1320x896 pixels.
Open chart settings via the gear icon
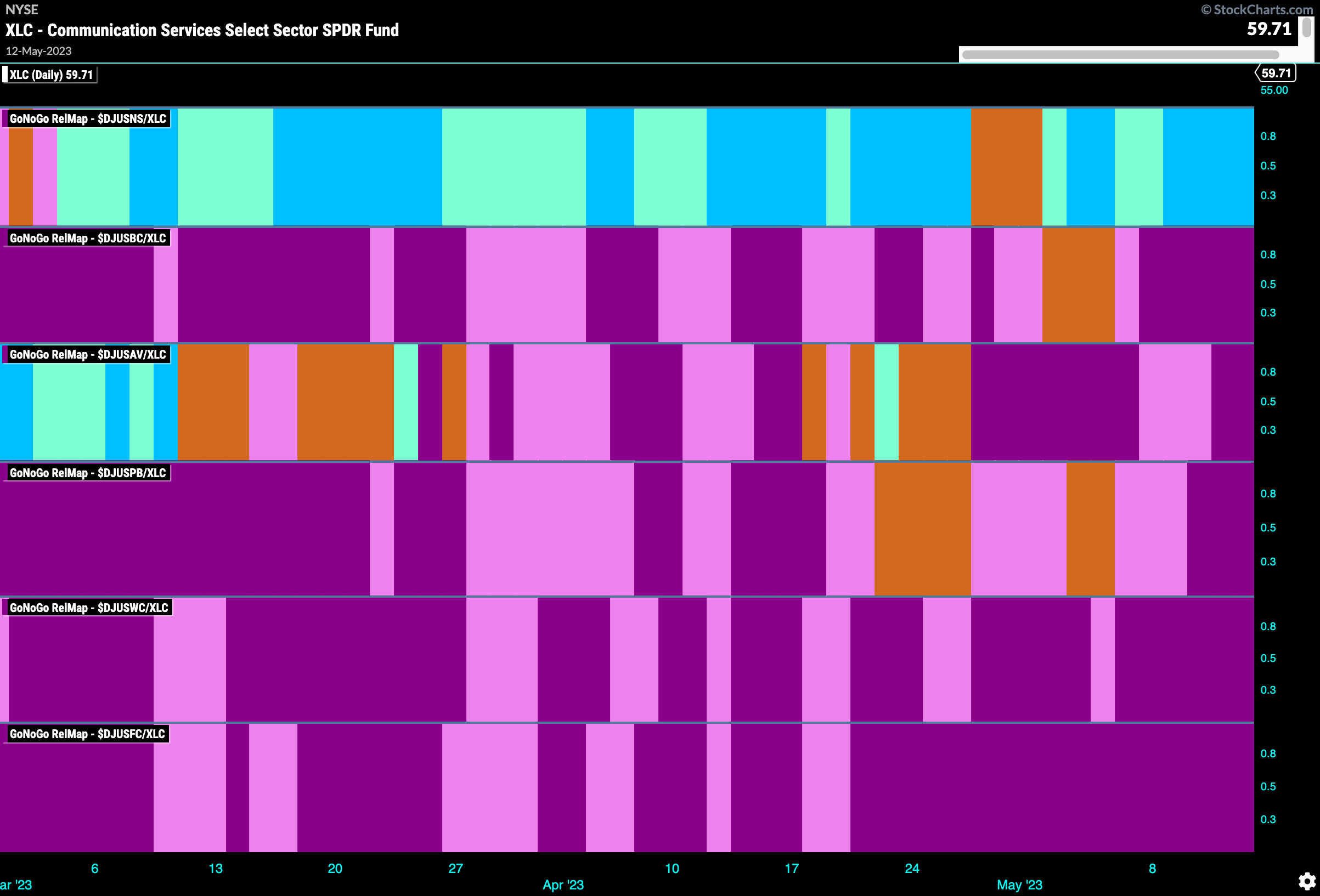1307,881
